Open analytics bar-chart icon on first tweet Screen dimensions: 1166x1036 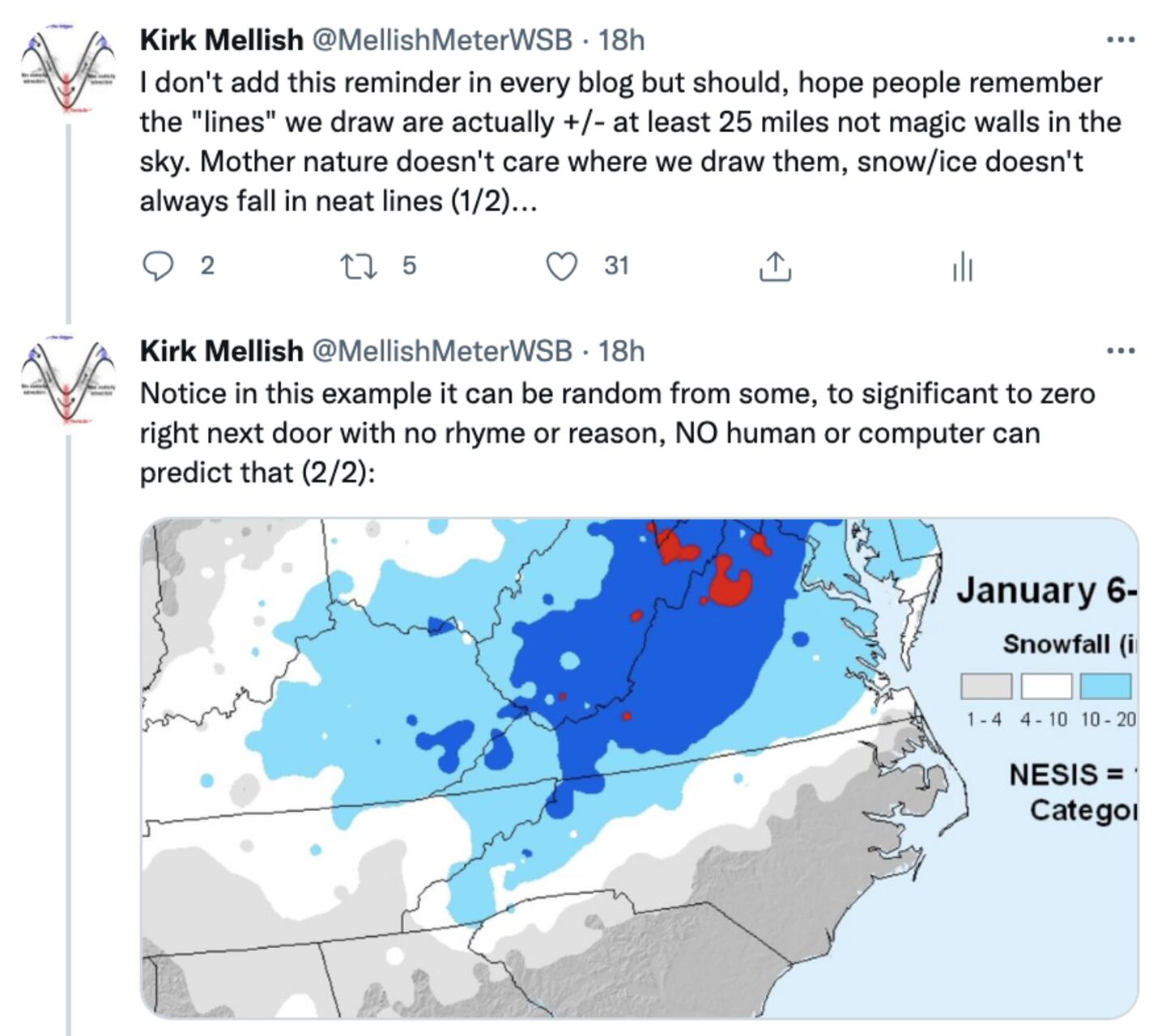962,266
